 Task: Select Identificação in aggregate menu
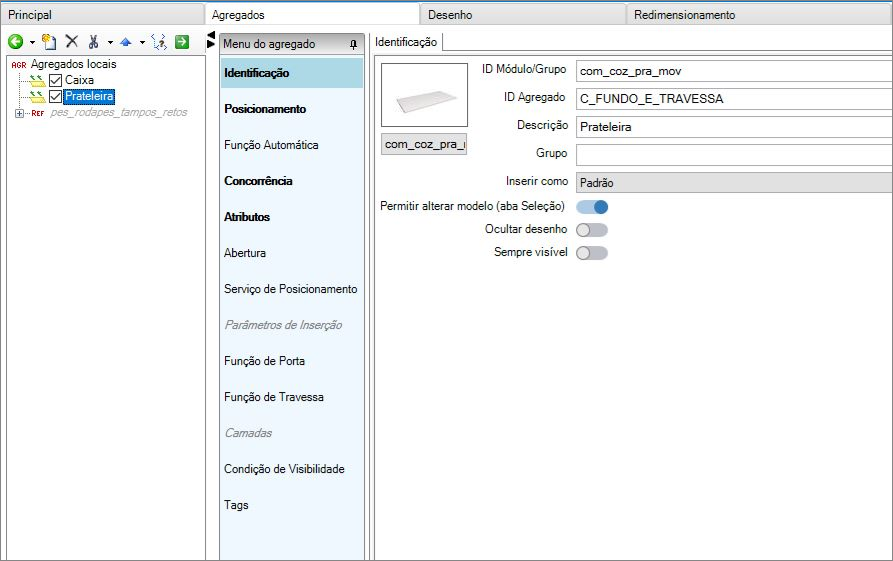click(292, 73)
